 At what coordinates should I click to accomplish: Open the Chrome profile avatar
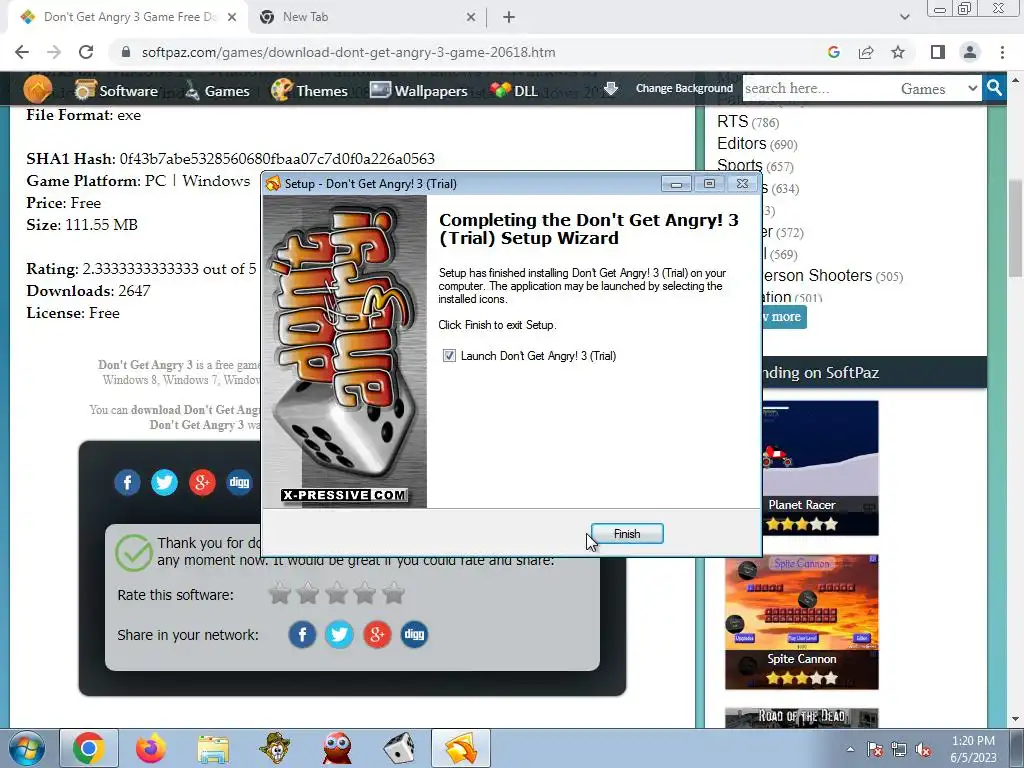970,52
